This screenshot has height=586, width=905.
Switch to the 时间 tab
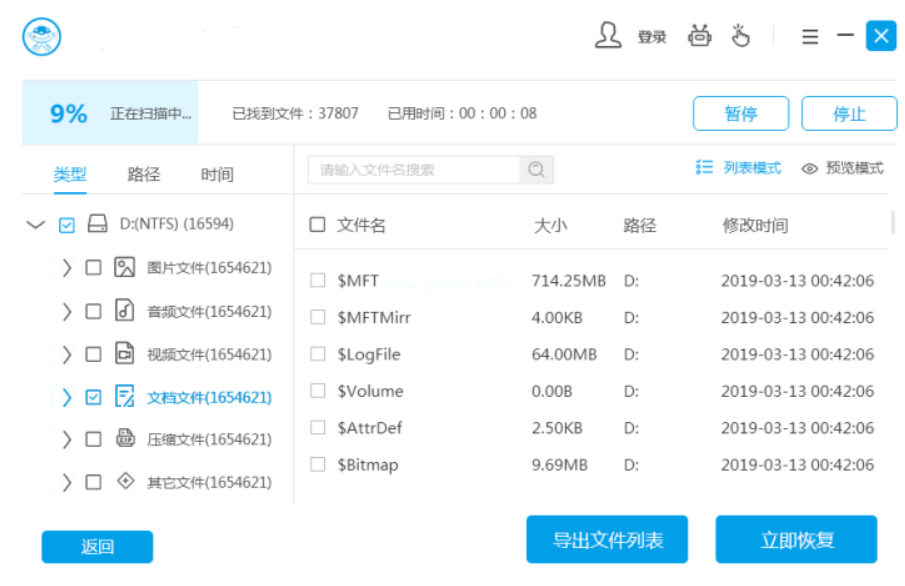tap(217, 174)
